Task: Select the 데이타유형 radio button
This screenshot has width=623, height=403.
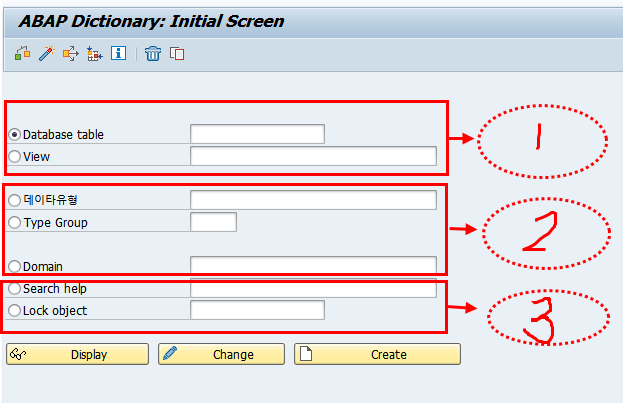Action: [x=14, y=200]
